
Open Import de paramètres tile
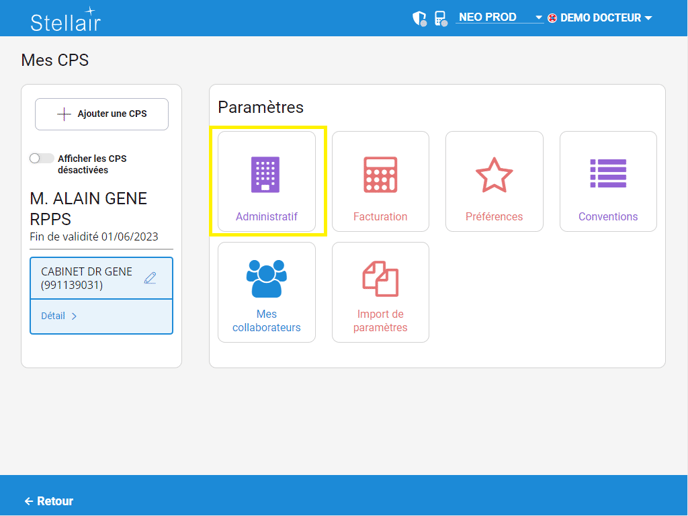380,292
